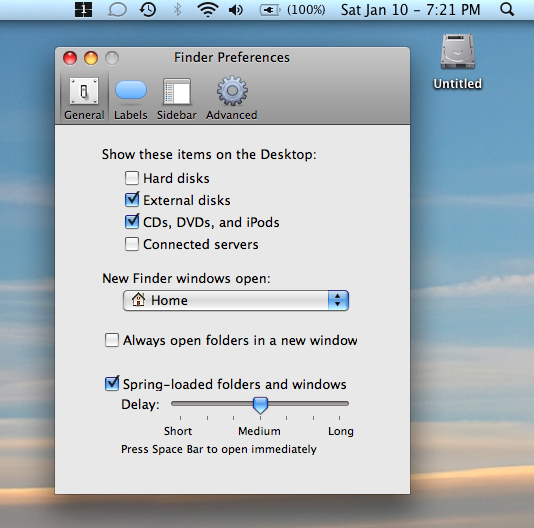Click 'New Finder windows open:' label
Viewport: 534px width, 528px height.
pos(186,279)
